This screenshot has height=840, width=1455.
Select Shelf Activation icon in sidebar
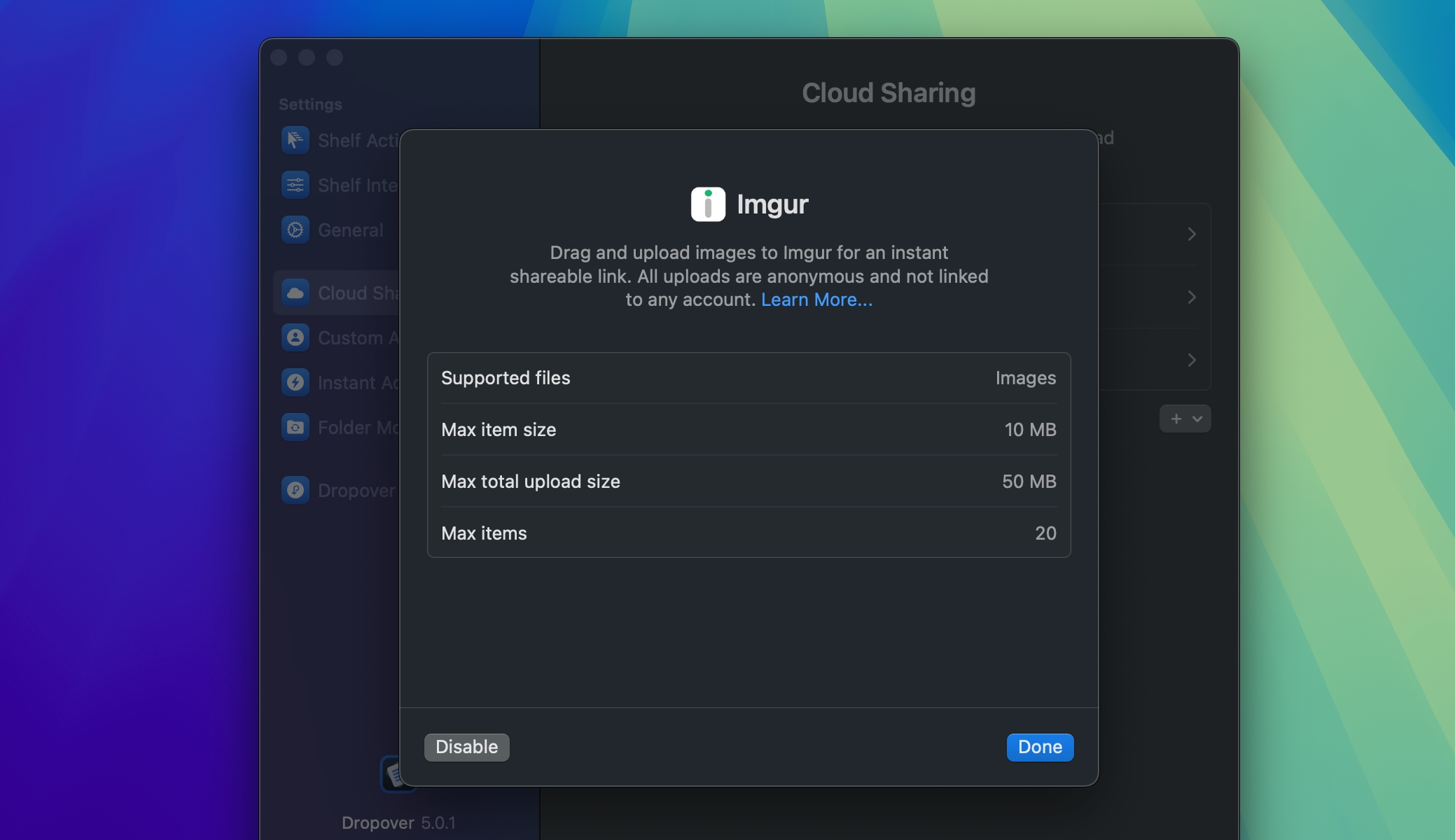[x=295, y=140]
